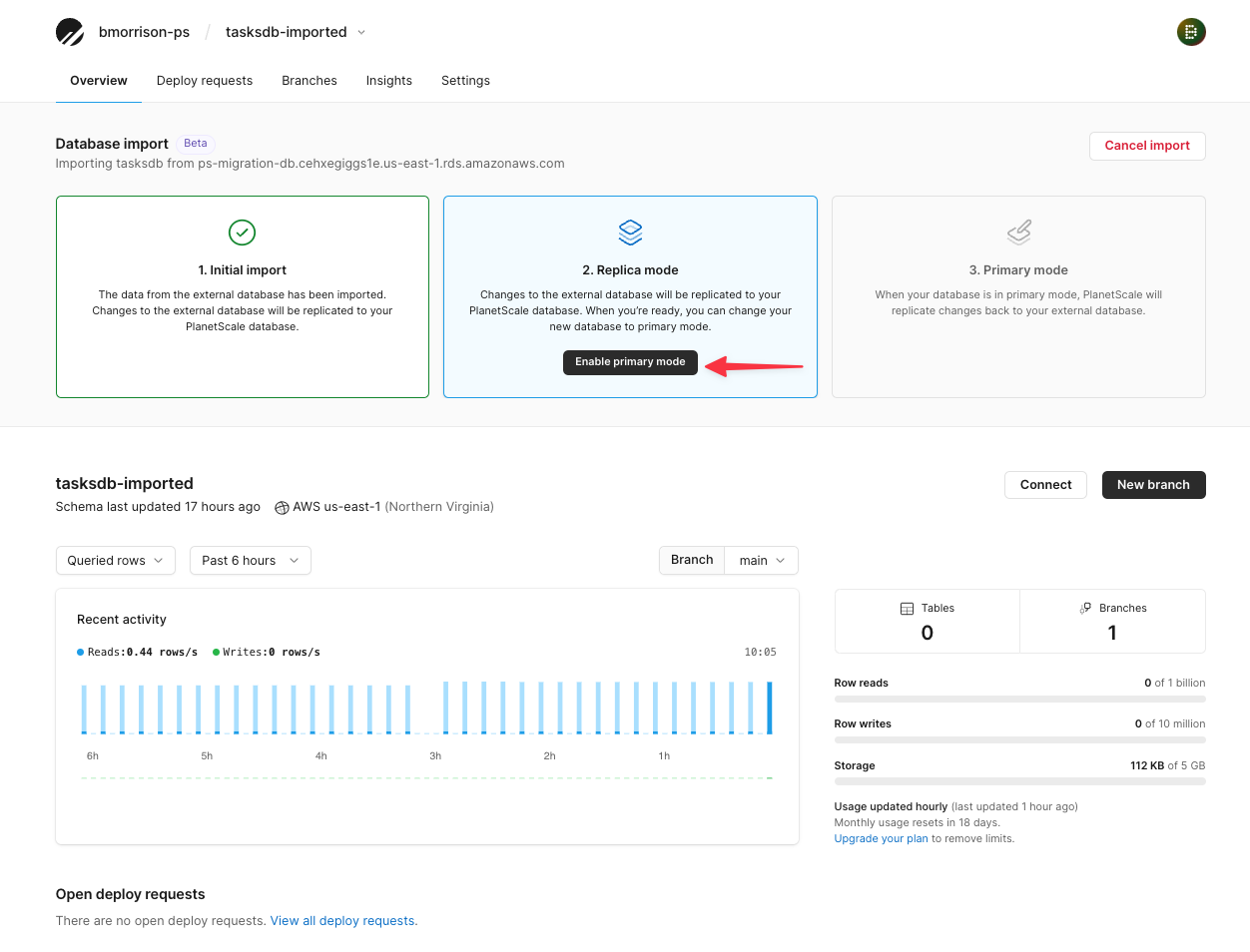Follow the Upgrade your plan link
1250x952 pixels.
pos(882,839)
